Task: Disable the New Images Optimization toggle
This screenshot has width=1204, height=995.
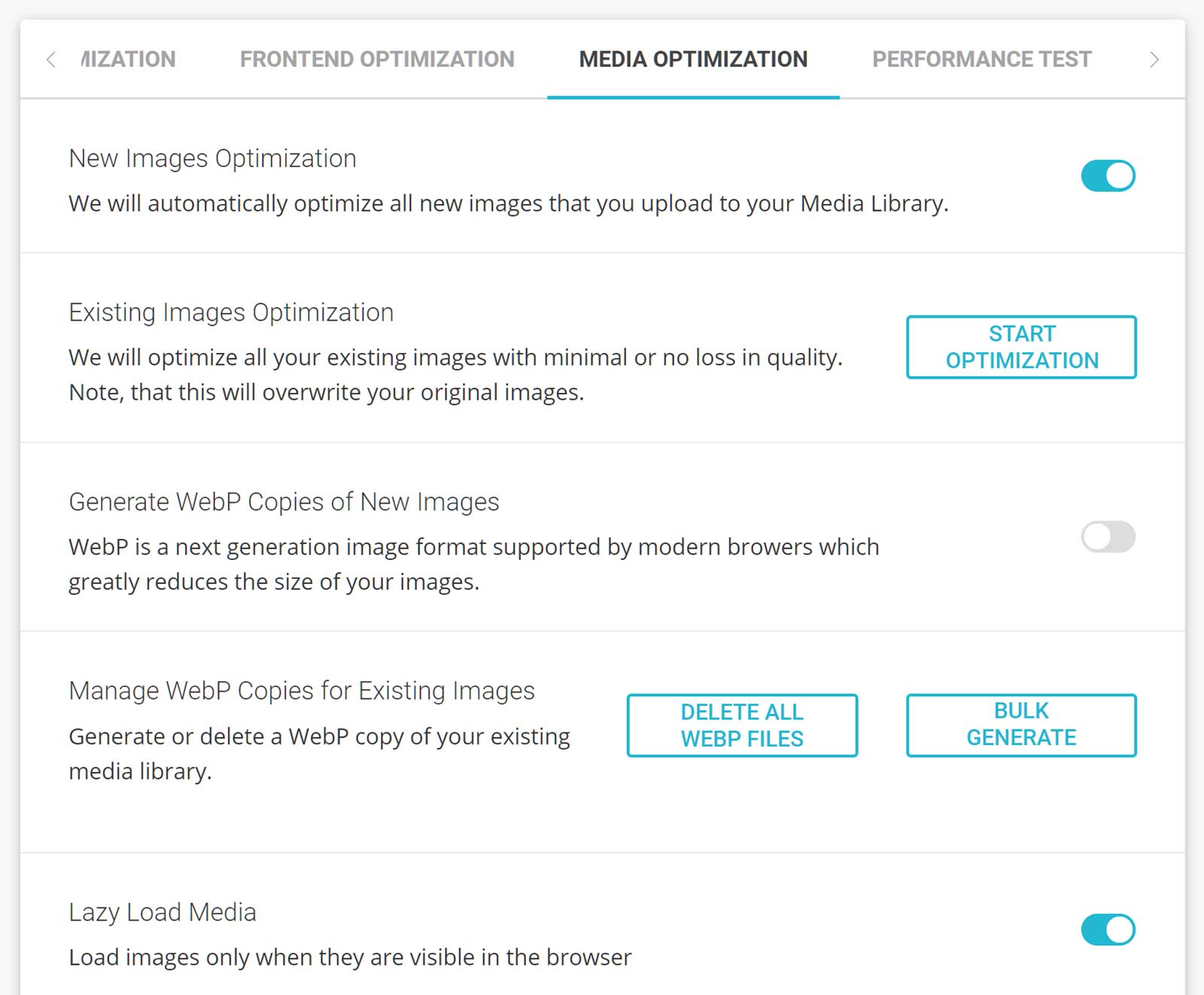Action: (1108, 176)
